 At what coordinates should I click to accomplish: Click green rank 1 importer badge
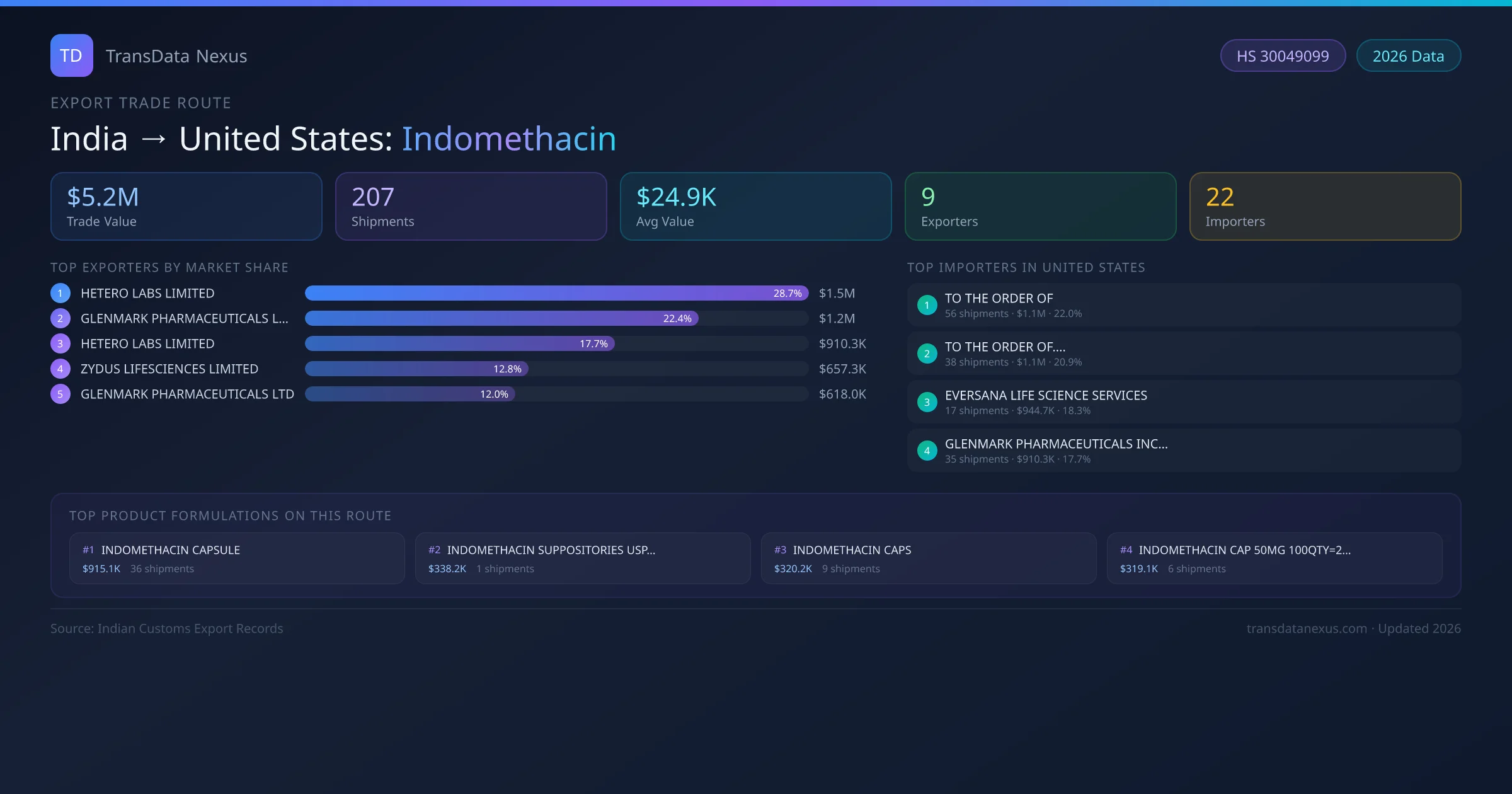tap(927, 305)
